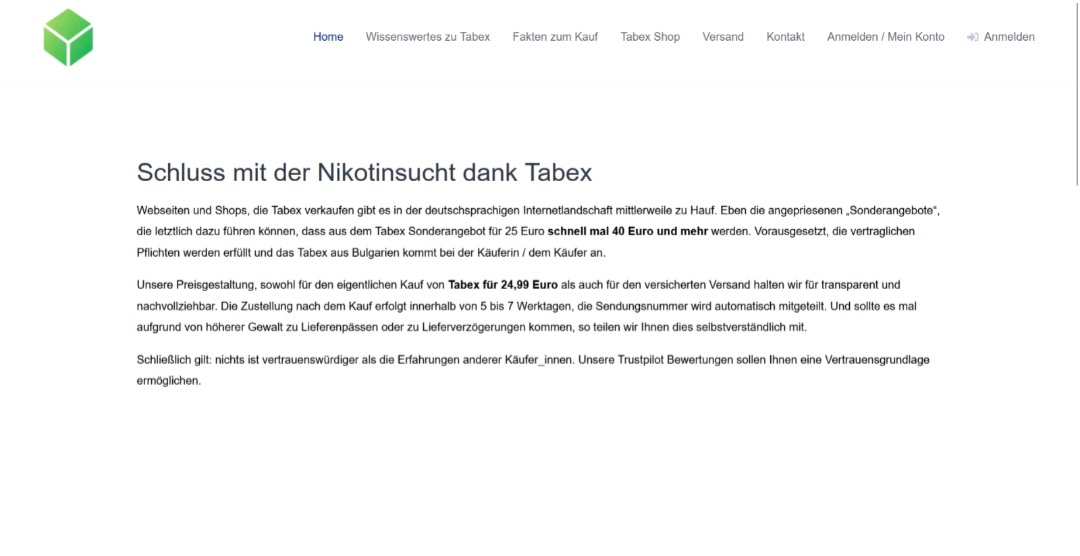Select Versand in the navigation bar
This screenshot has width=1080, height=556.
723,37
